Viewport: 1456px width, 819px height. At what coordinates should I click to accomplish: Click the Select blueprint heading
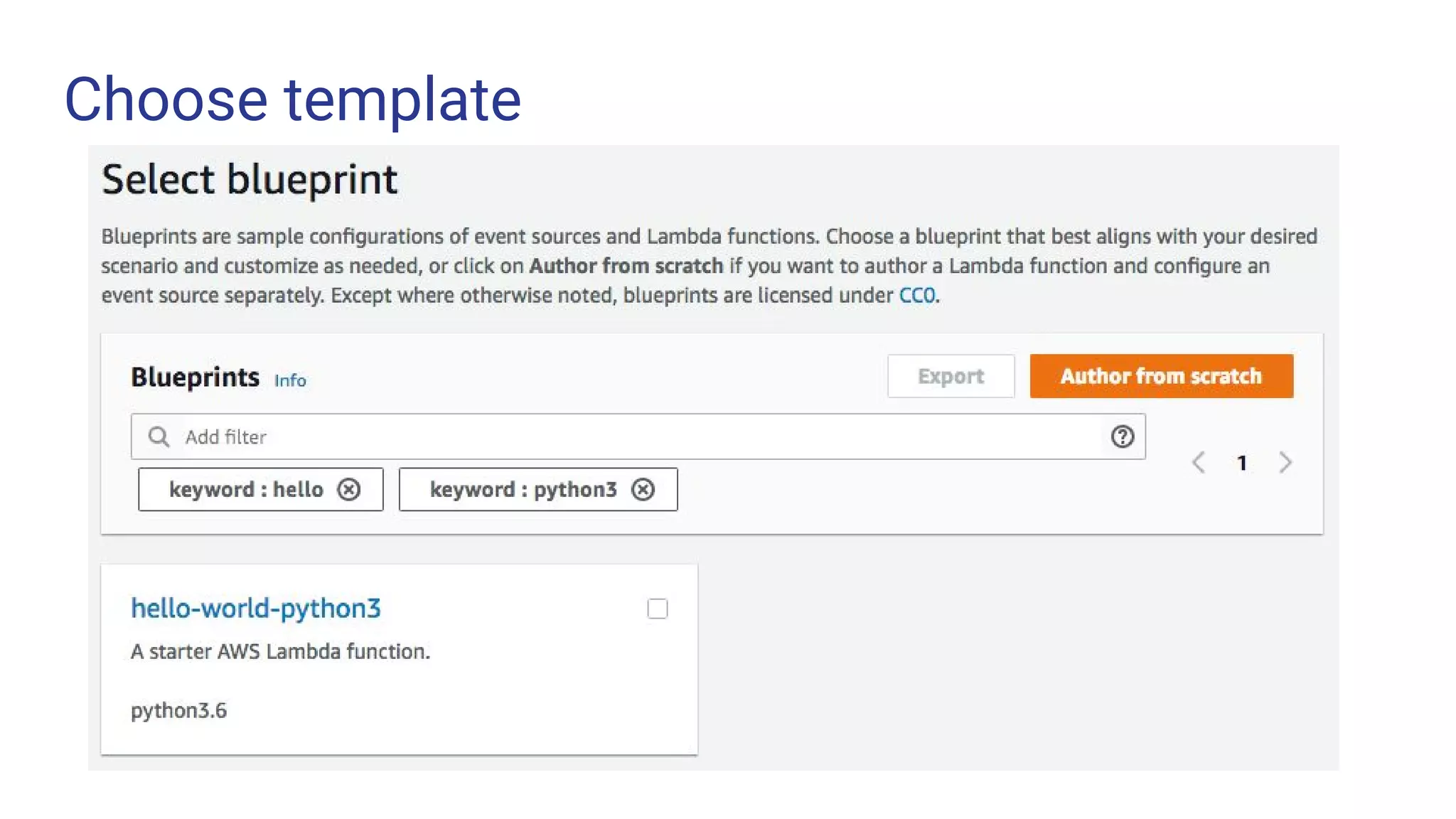click(250, 179)
